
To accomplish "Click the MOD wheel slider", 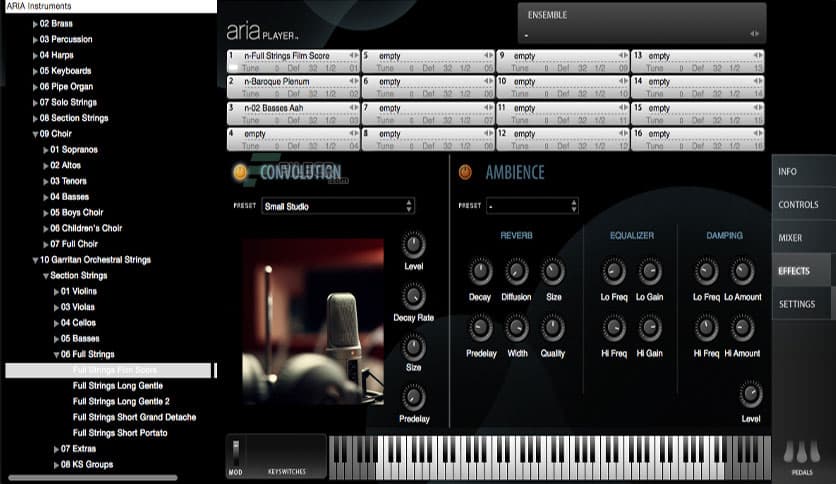I will (x=236, y=453).
